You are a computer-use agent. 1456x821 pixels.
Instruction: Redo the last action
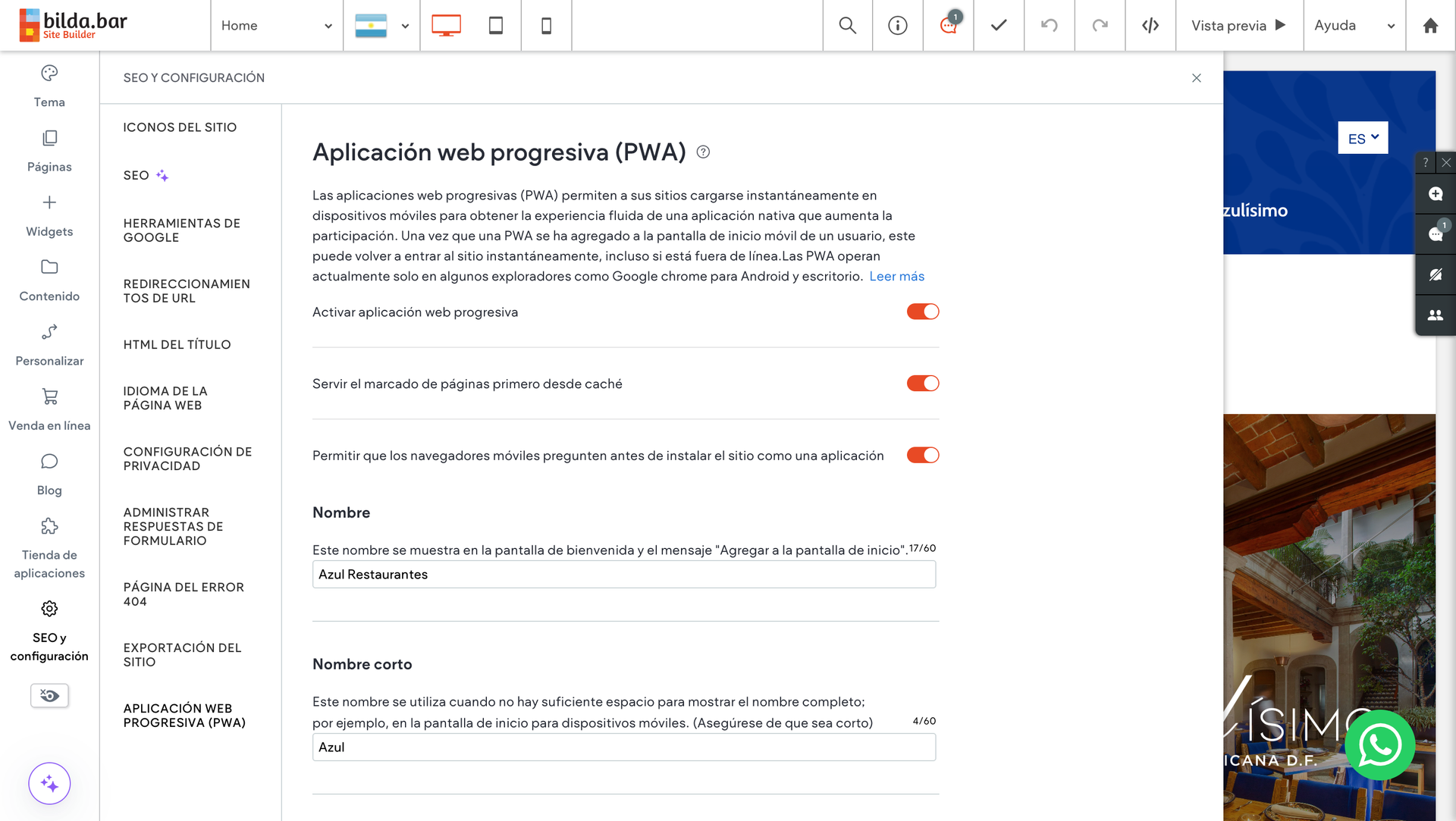coord(1100,25)
